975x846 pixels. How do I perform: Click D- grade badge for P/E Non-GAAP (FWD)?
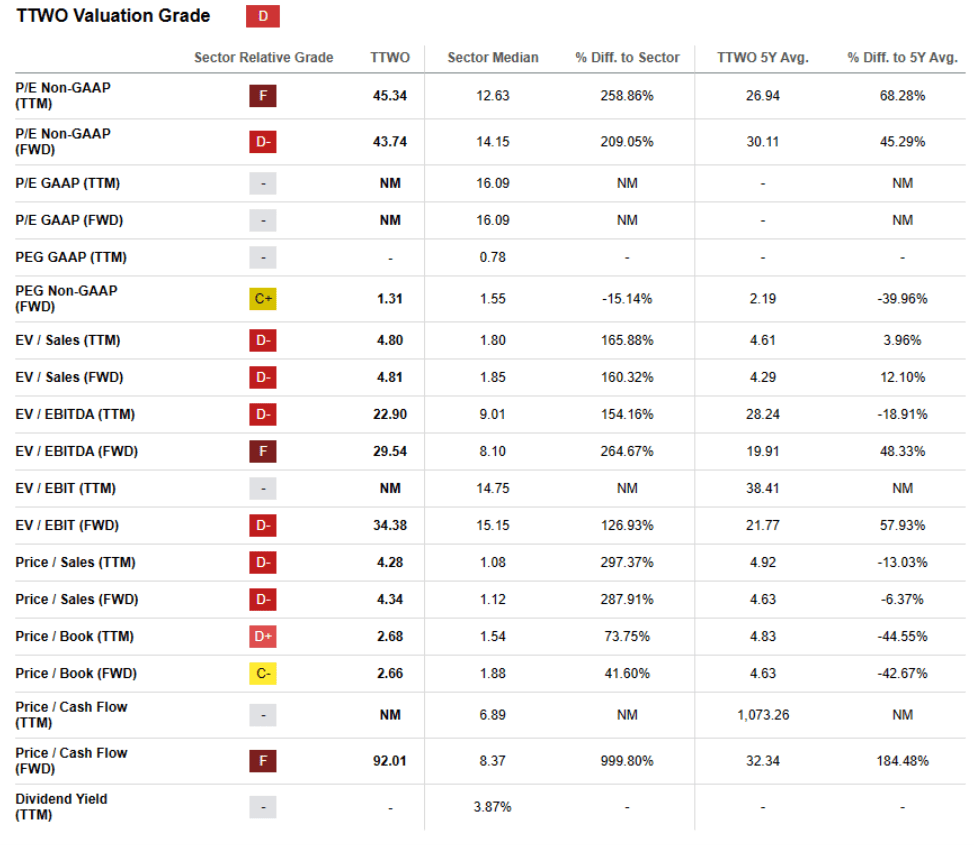pos(262,142)
